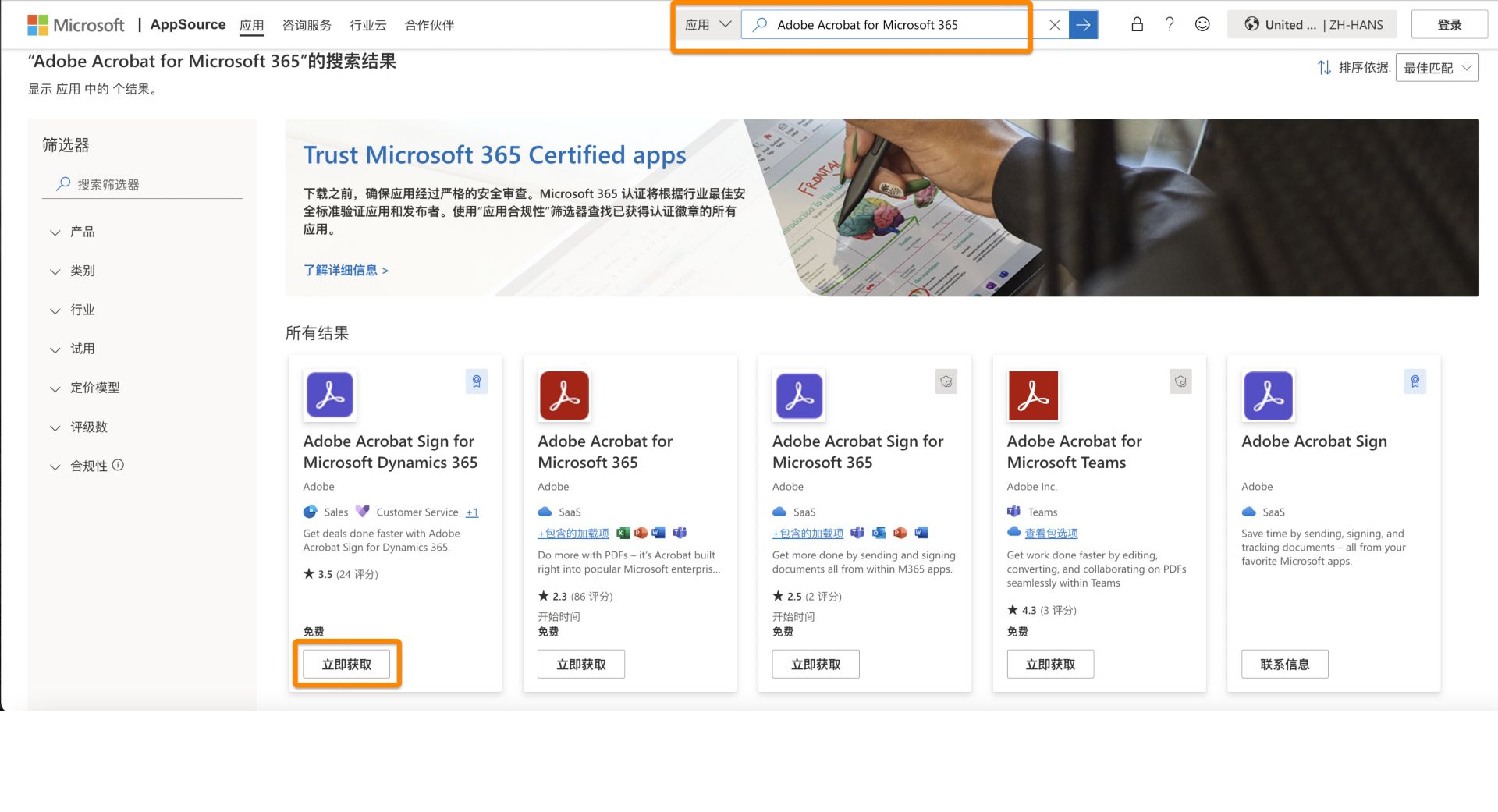Open the 最佳匹配 sort dropdown
The image size is (1498, 812).
[1436, 68]
